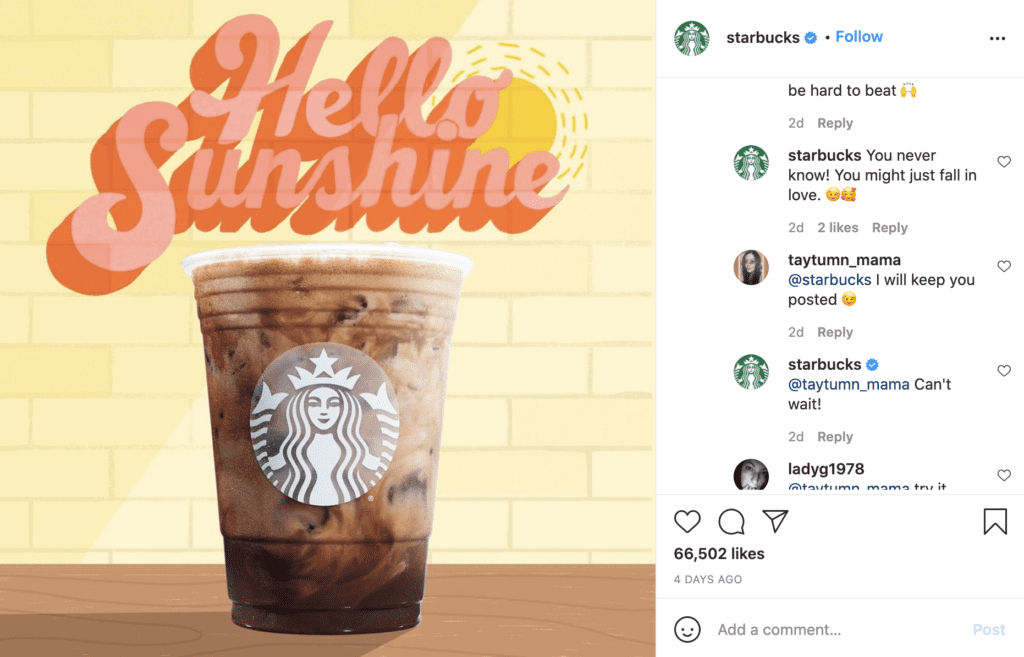The height and width of the screenshot is (657, 1024).
Task: Open ladyg1978's profile avatar
Action: tap(751, 475)
